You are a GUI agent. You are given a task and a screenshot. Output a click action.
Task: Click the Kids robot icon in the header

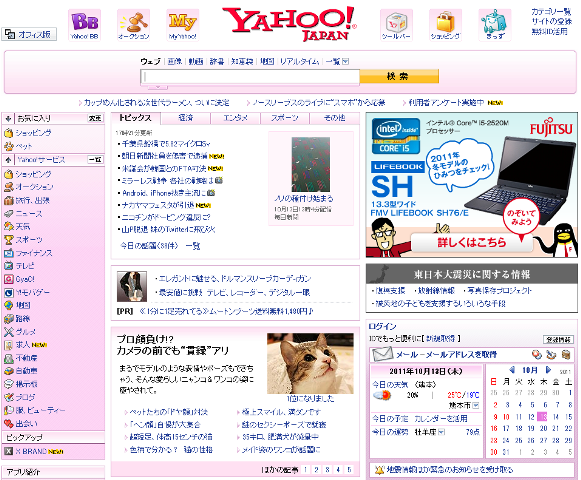495,25
